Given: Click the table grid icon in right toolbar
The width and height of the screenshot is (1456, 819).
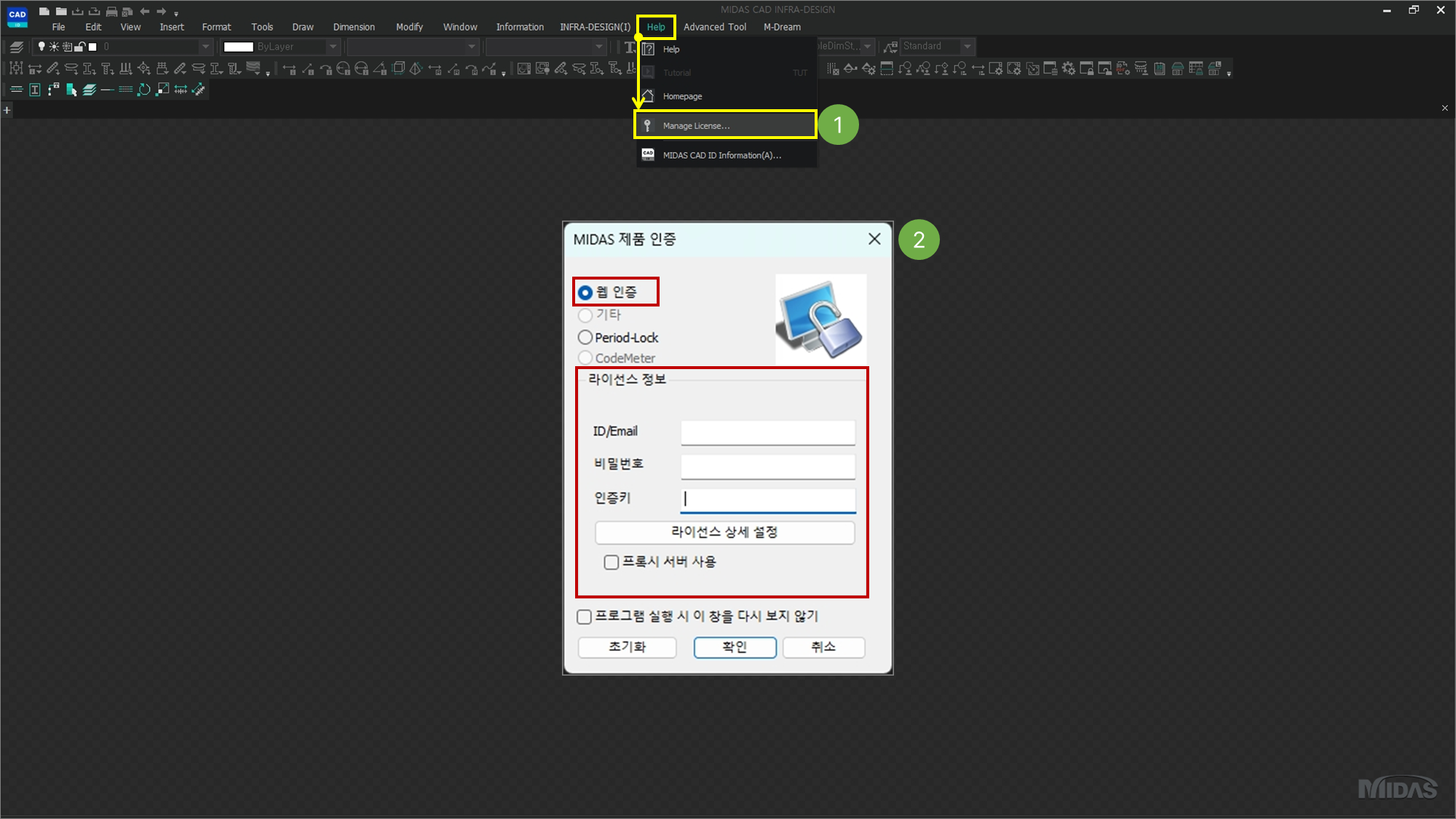Looking at the screenshot, I should [x=1196, y=68].
